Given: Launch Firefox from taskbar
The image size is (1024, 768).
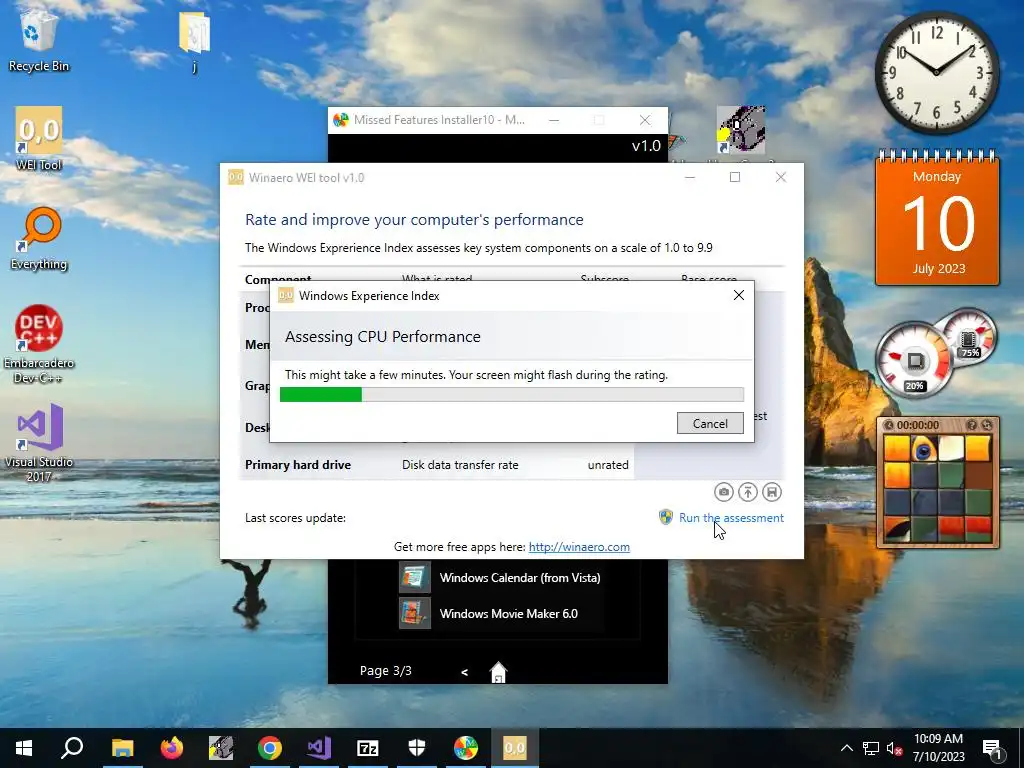Looking at the screenshot, I should point(172,748).
